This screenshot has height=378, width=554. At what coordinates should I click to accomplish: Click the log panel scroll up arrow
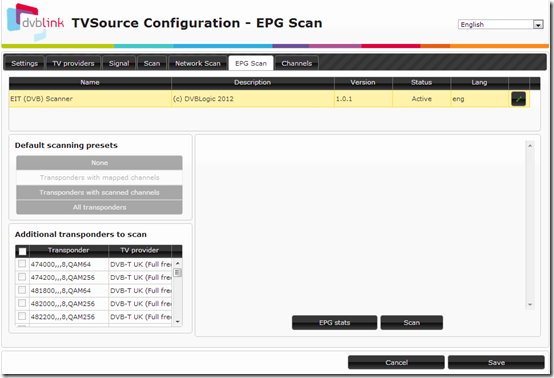click(x=530, y=146)
